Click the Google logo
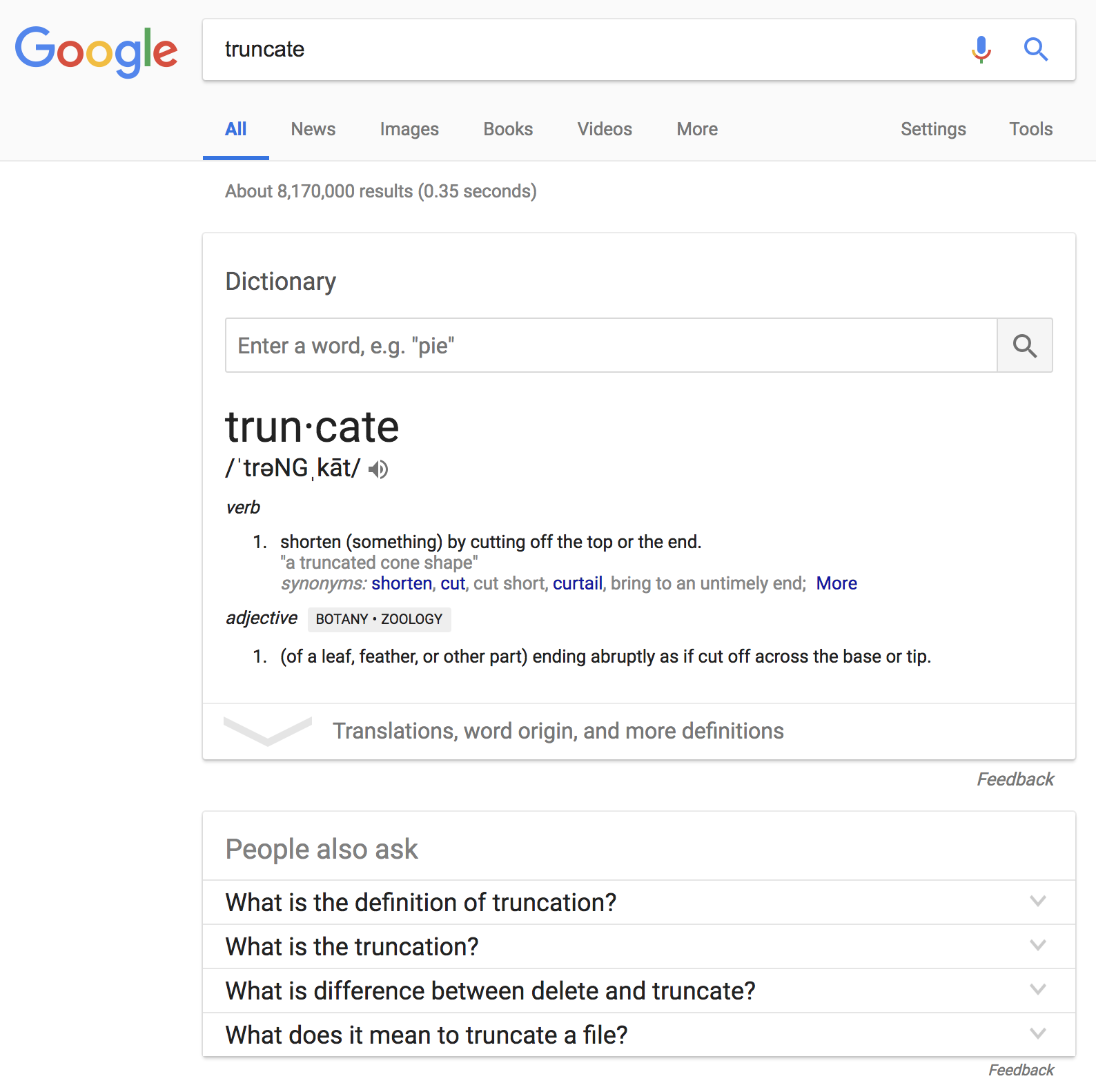Viewport: 1096px width, 1092px height. [x=96, y=51]
